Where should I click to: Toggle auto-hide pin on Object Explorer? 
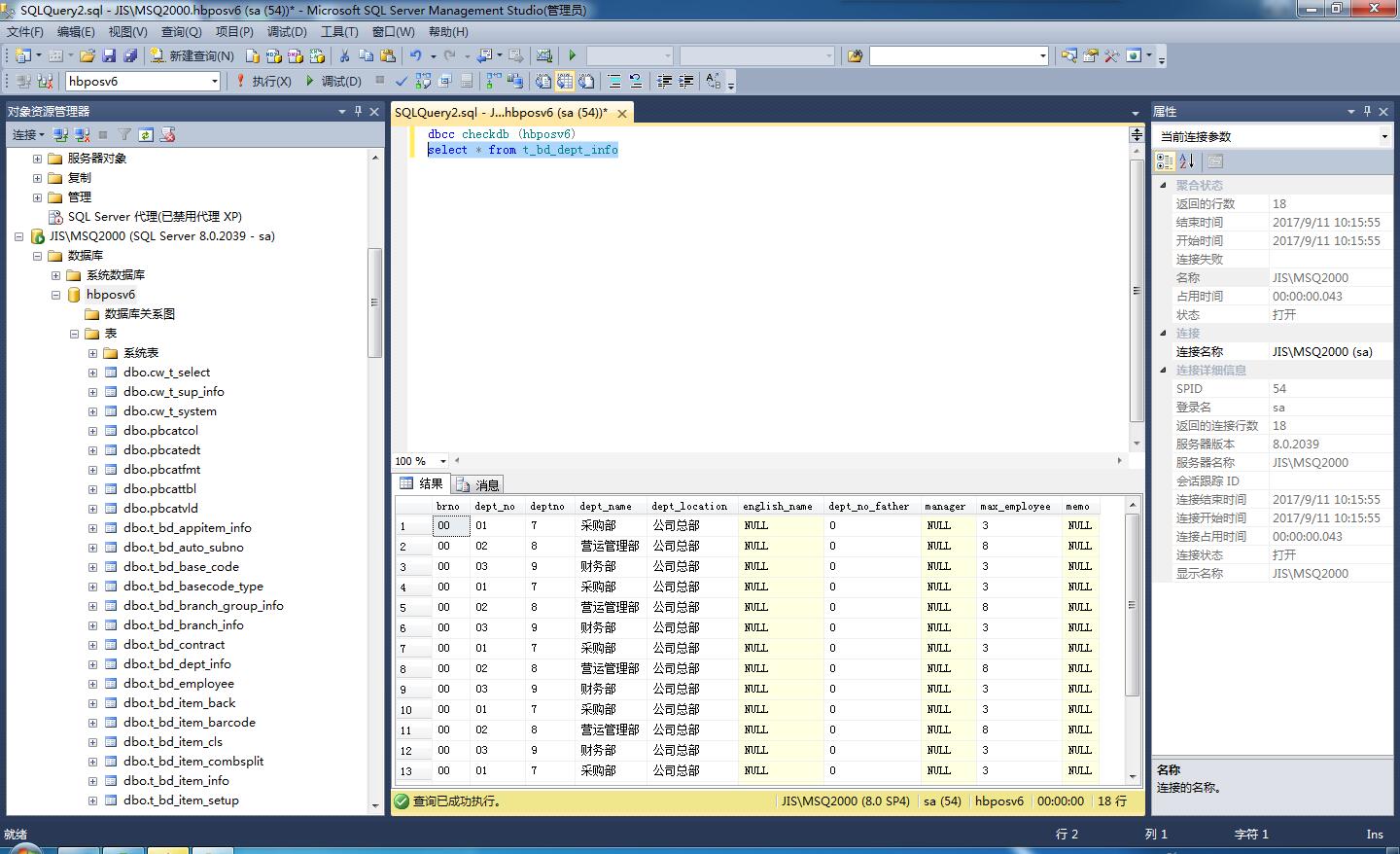pos(358,111)
